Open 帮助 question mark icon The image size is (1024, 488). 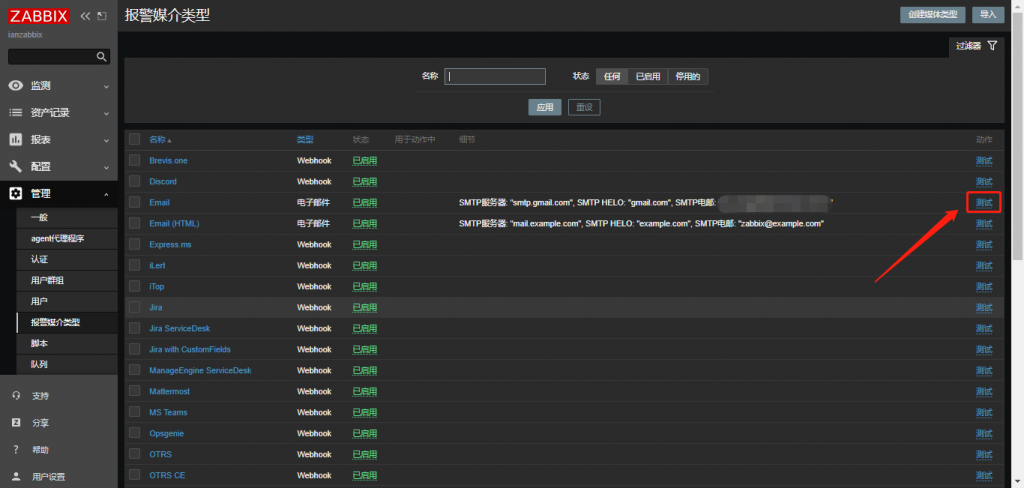click(16, 449)
